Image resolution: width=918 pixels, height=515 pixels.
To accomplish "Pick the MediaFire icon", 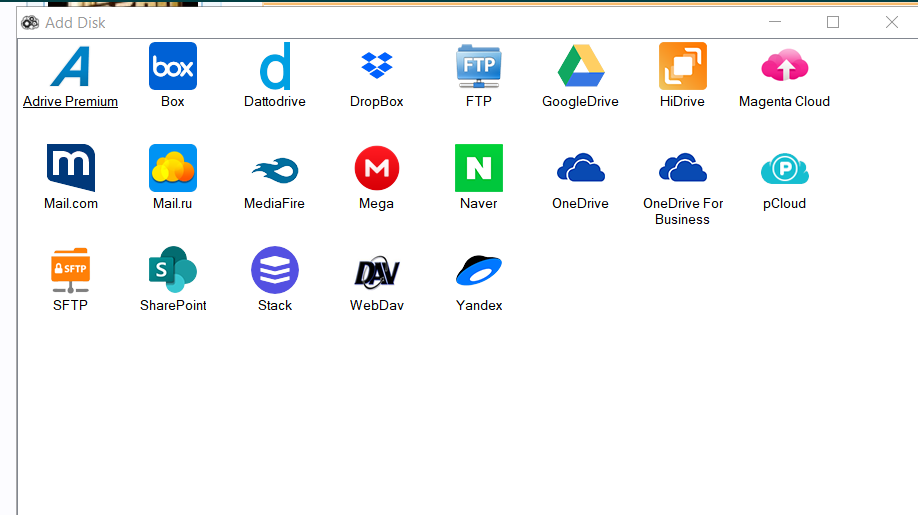I will pos(275,170).
